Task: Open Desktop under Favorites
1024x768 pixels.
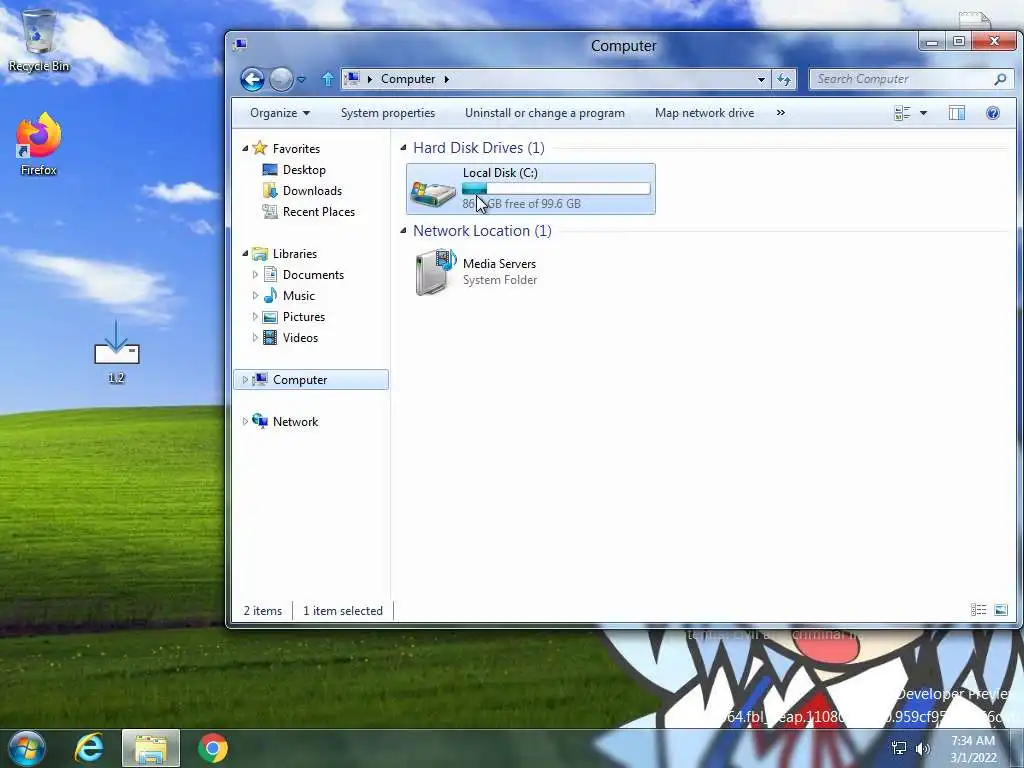Action: tap(304, 170)
